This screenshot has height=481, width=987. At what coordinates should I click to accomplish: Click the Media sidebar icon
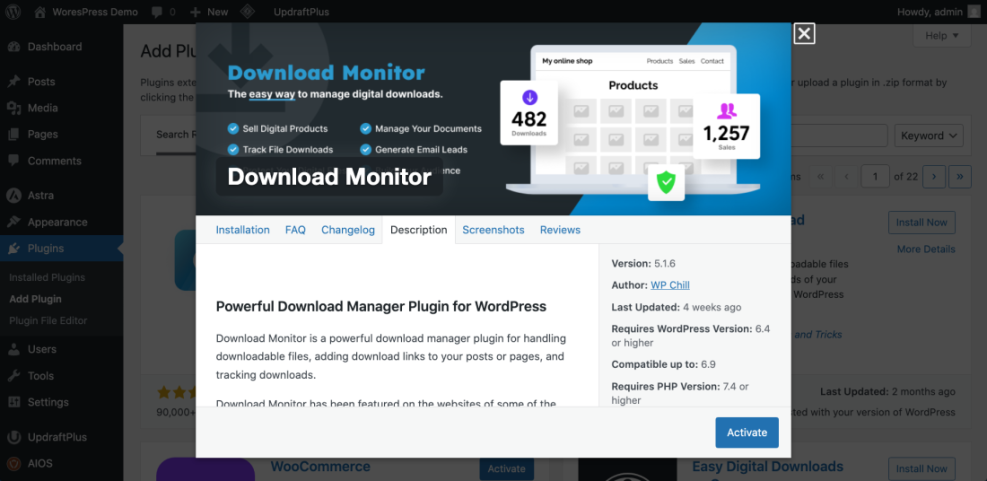pyautogui.click(x=14, y=108)
